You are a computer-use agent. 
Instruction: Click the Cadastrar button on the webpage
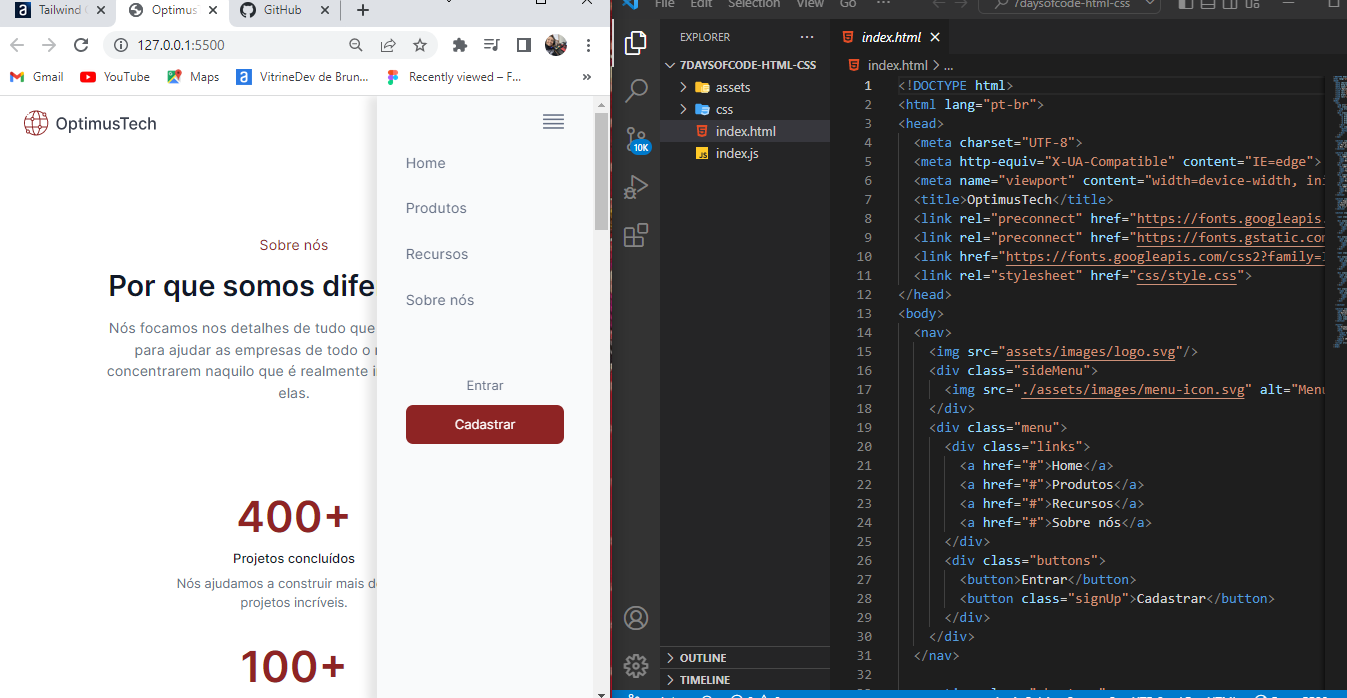click(484, 424)
